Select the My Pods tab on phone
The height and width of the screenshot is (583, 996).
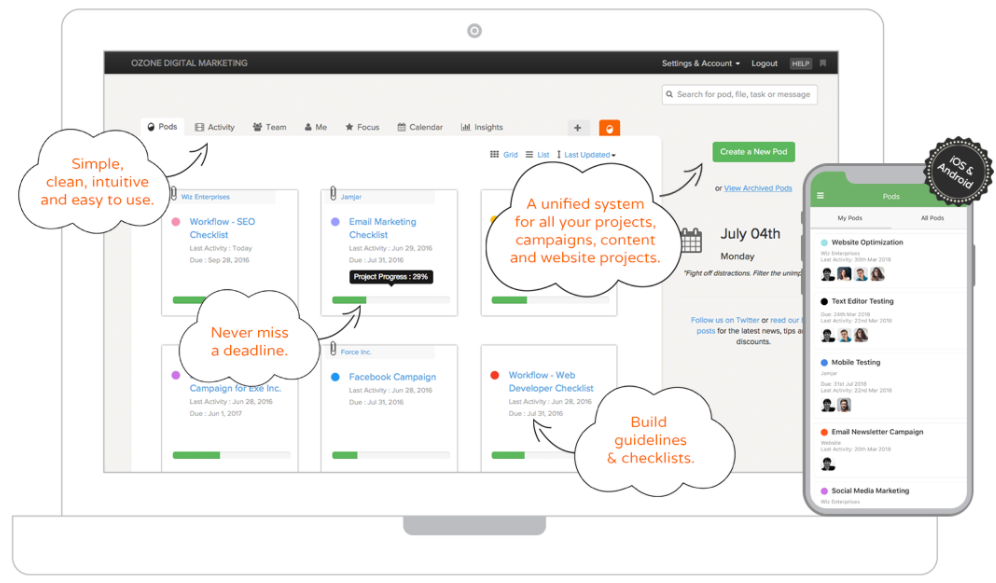tap(850, 218)
